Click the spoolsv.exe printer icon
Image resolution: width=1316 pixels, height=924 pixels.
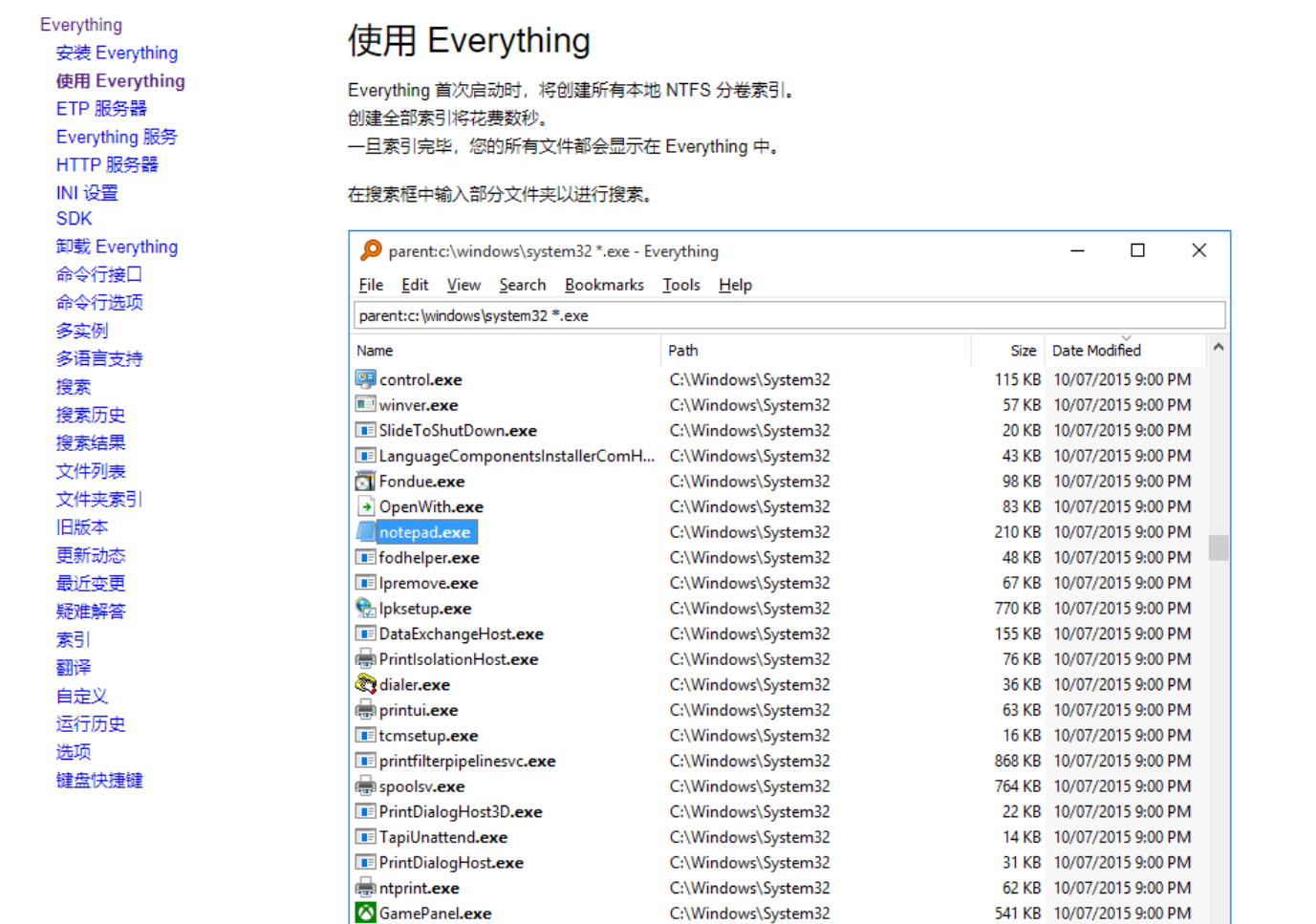click(366, 786)
